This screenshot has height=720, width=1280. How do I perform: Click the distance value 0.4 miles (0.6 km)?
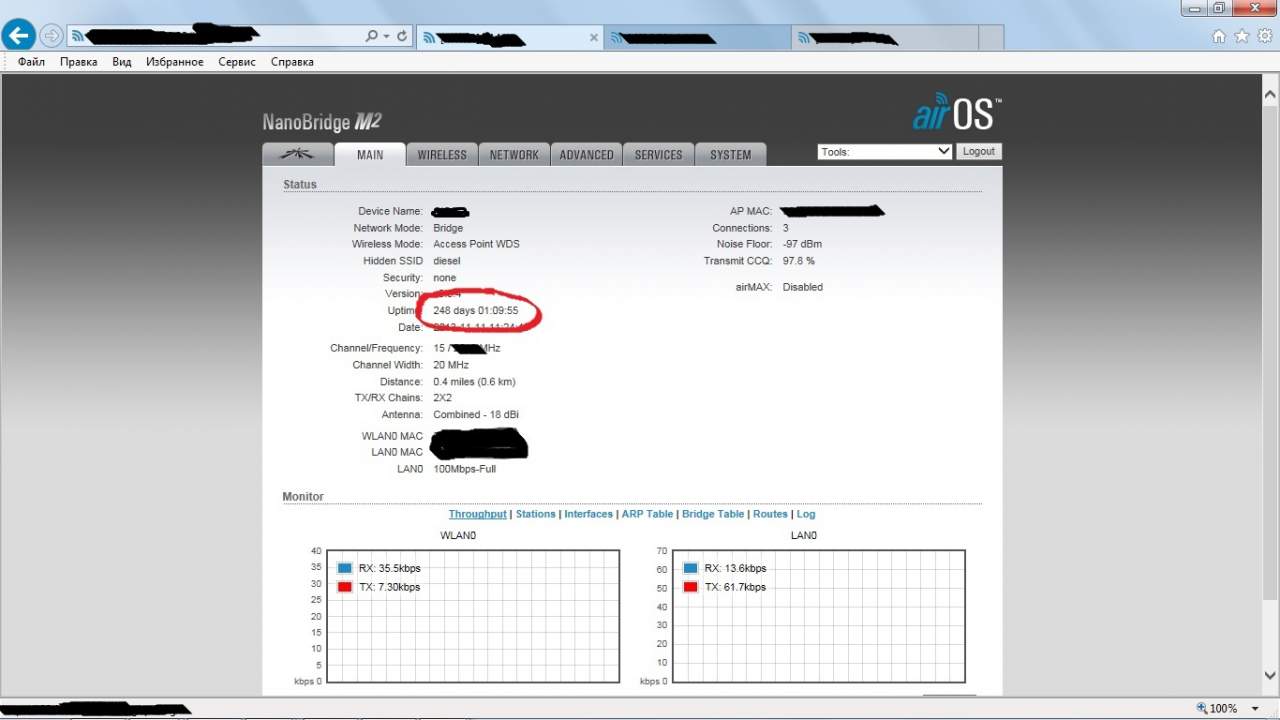474,382
